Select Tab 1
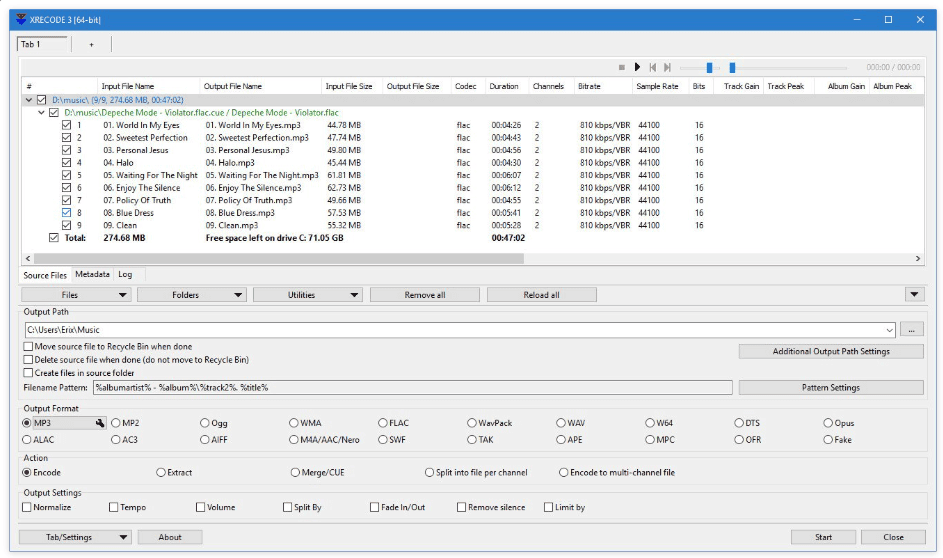 [42, 44]
